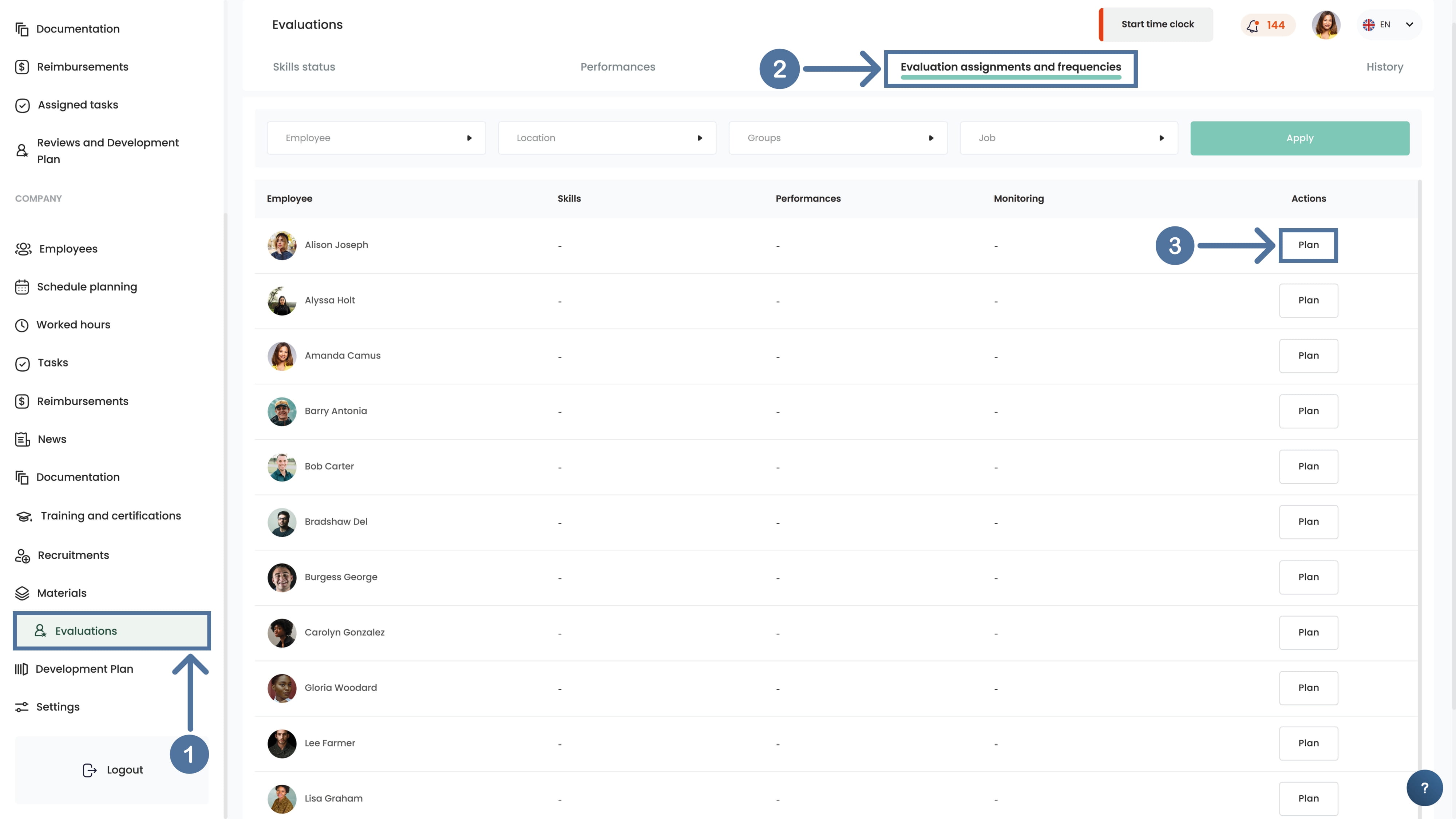
Task: Click Gloria Woodard's avatar
Action: click(x=281, y=688)
